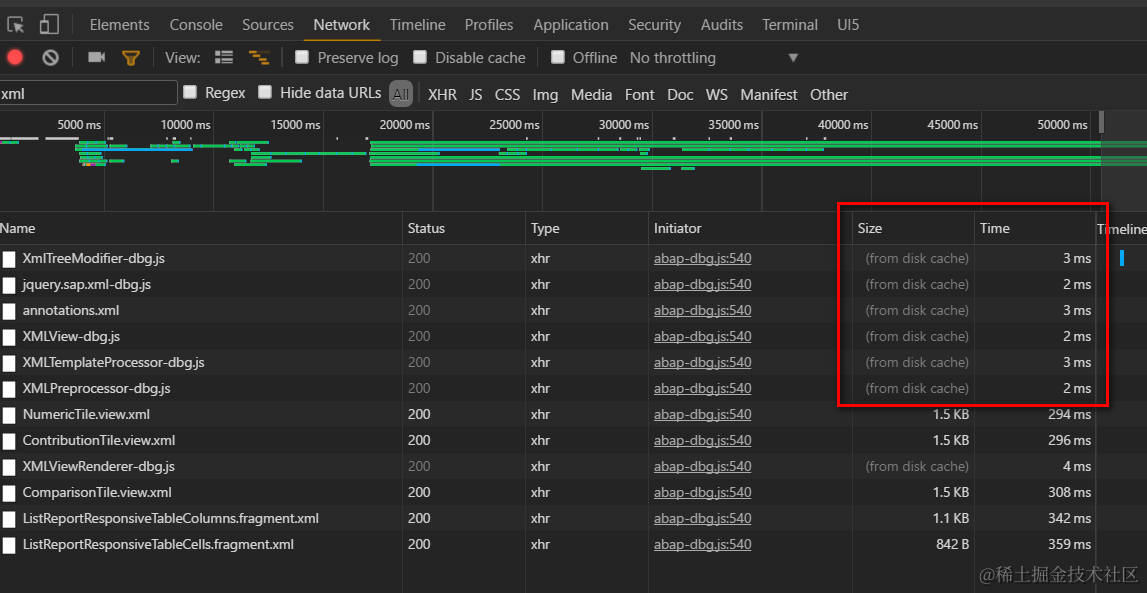Filter requests by Media
Screen dimensions: 1147x593
click(x=592, y=94)
